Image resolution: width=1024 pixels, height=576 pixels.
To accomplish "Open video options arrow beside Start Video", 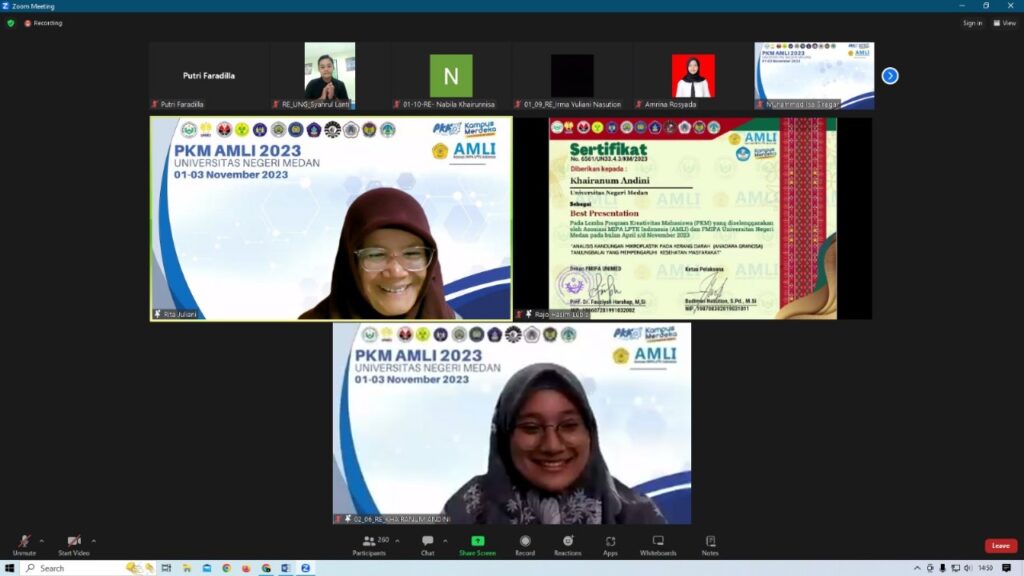I will click(93, 541).
